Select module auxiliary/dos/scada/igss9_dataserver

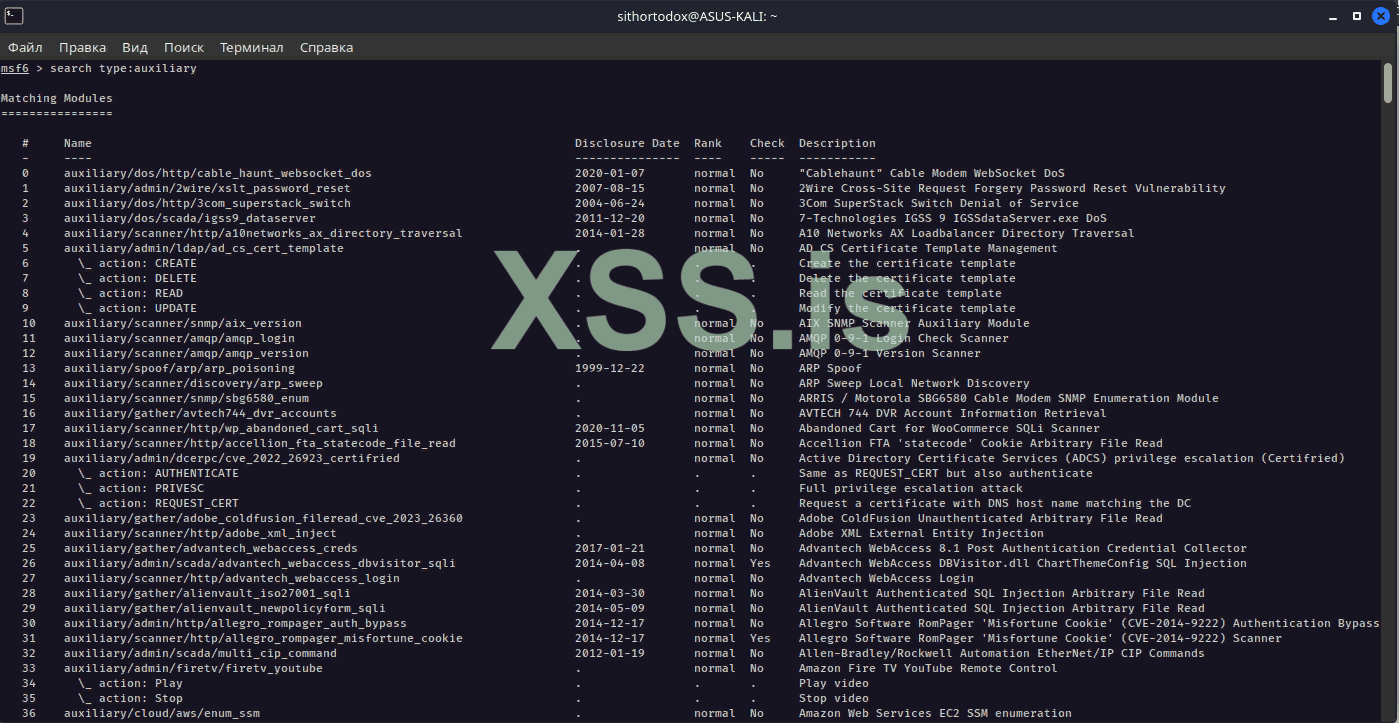tap(190, 218)
